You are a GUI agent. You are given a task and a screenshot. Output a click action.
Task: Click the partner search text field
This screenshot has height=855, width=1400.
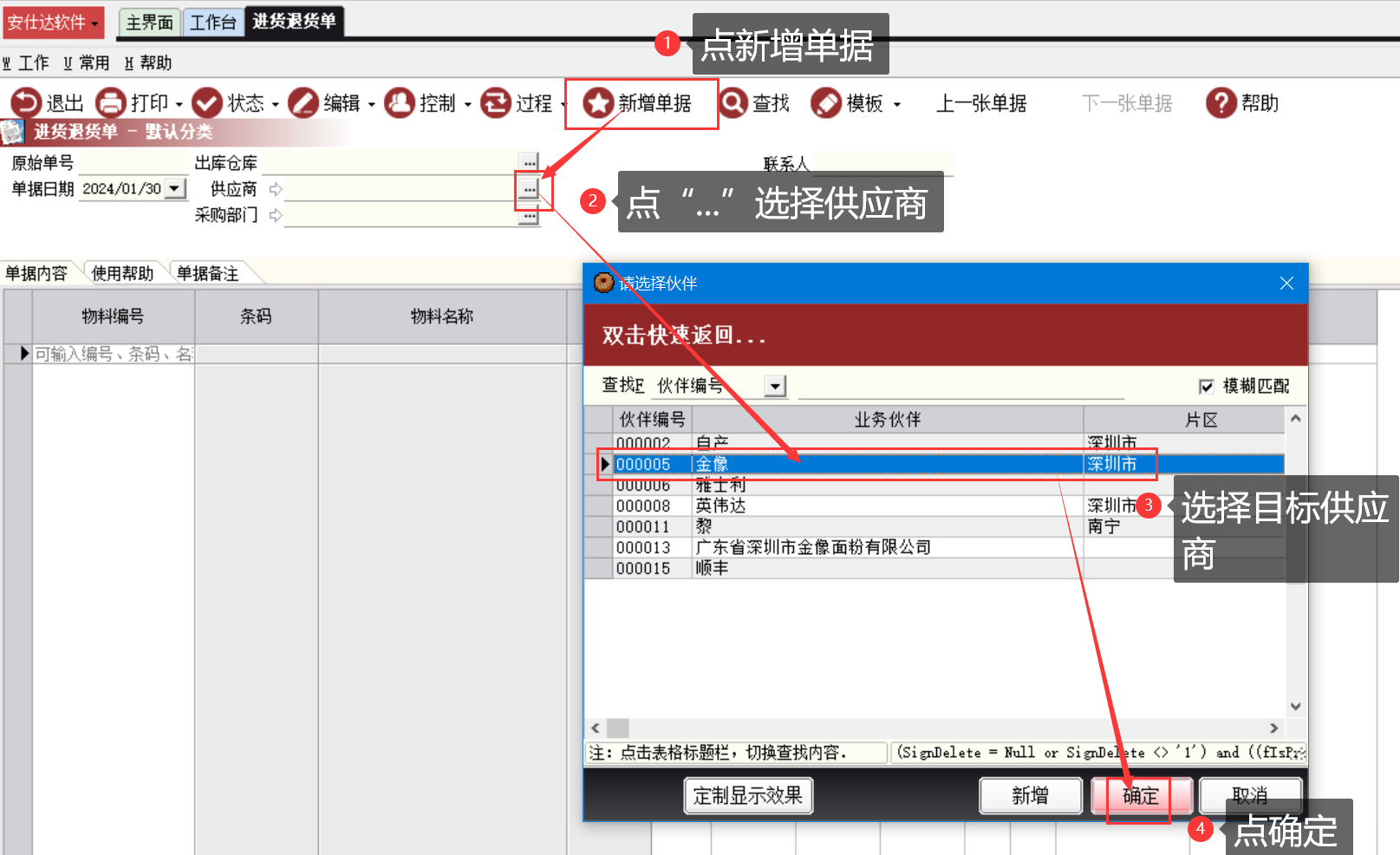click(x=960, y=387)
